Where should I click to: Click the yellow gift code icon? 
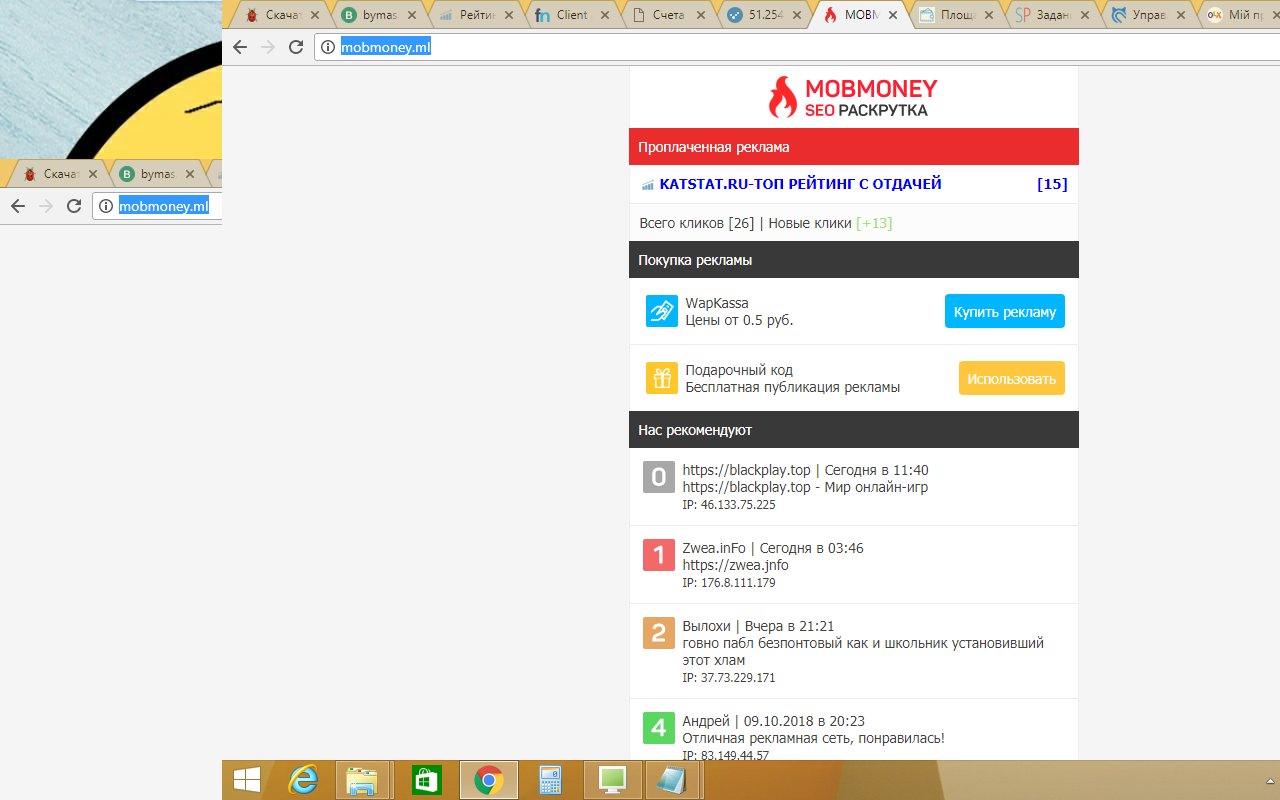(x=661, y=378)
